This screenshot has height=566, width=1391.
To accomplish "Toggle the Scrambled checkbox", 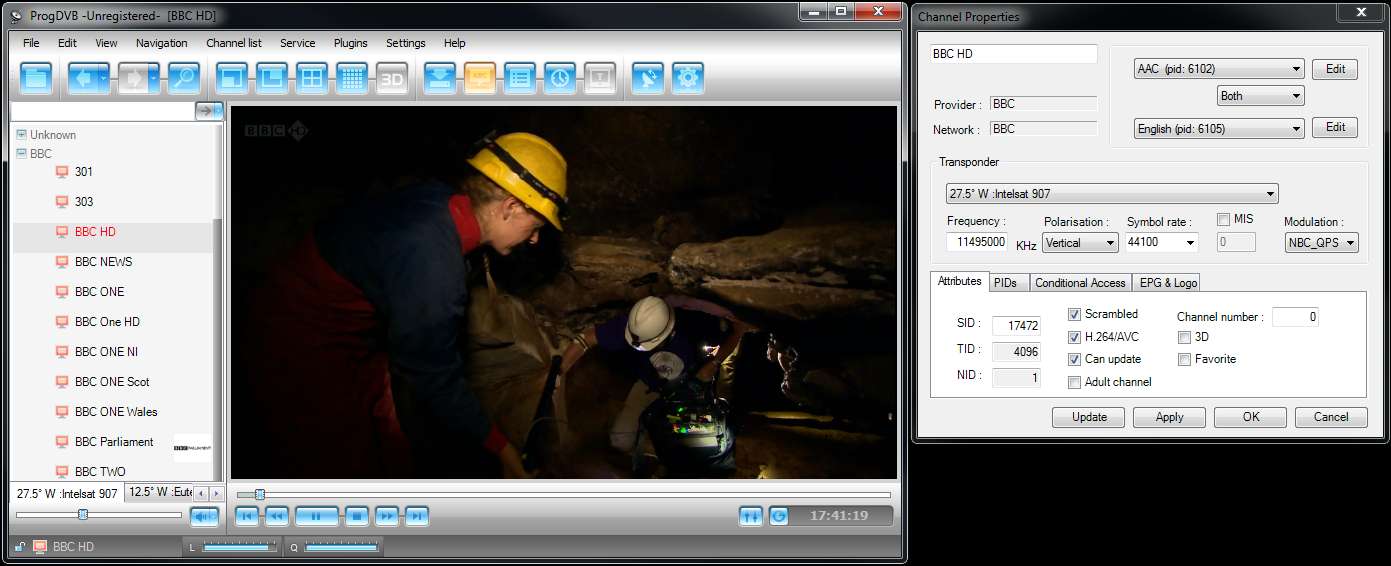I will point(1075,314).
